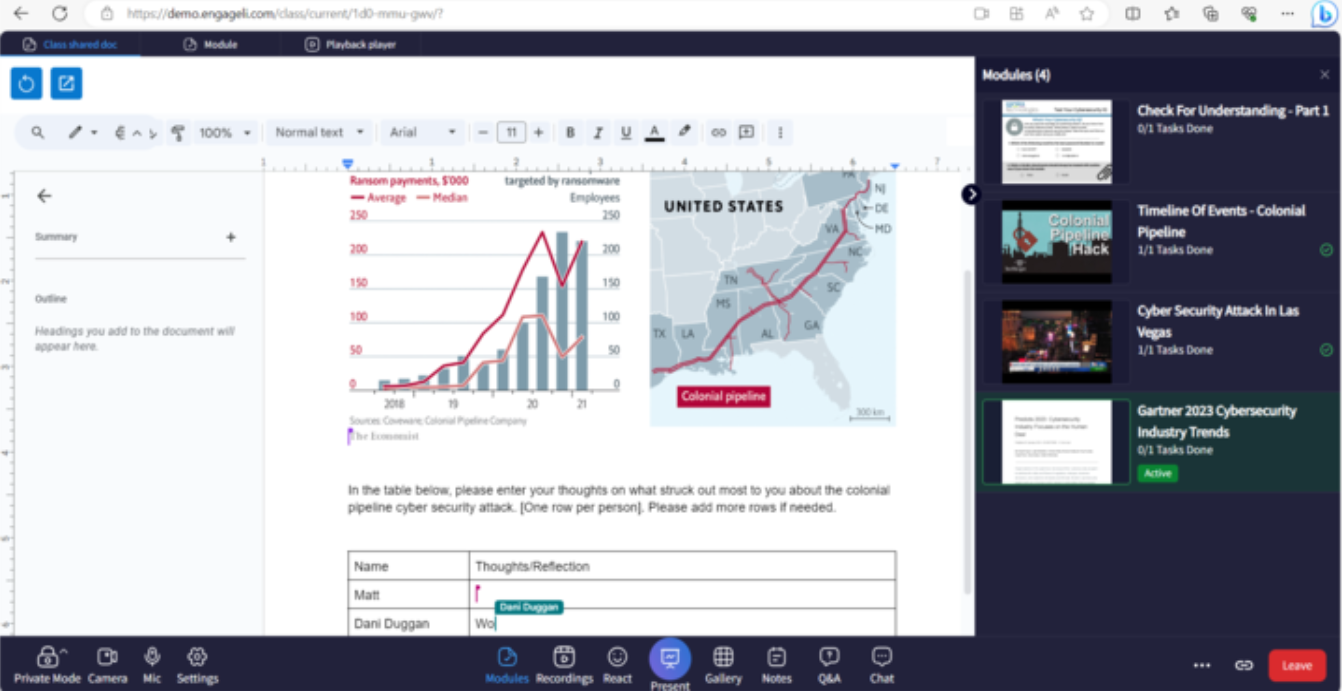This screenshot has height=695, width=1342.
Task: Add a summary with plus icon
Action: pos(231,237)
